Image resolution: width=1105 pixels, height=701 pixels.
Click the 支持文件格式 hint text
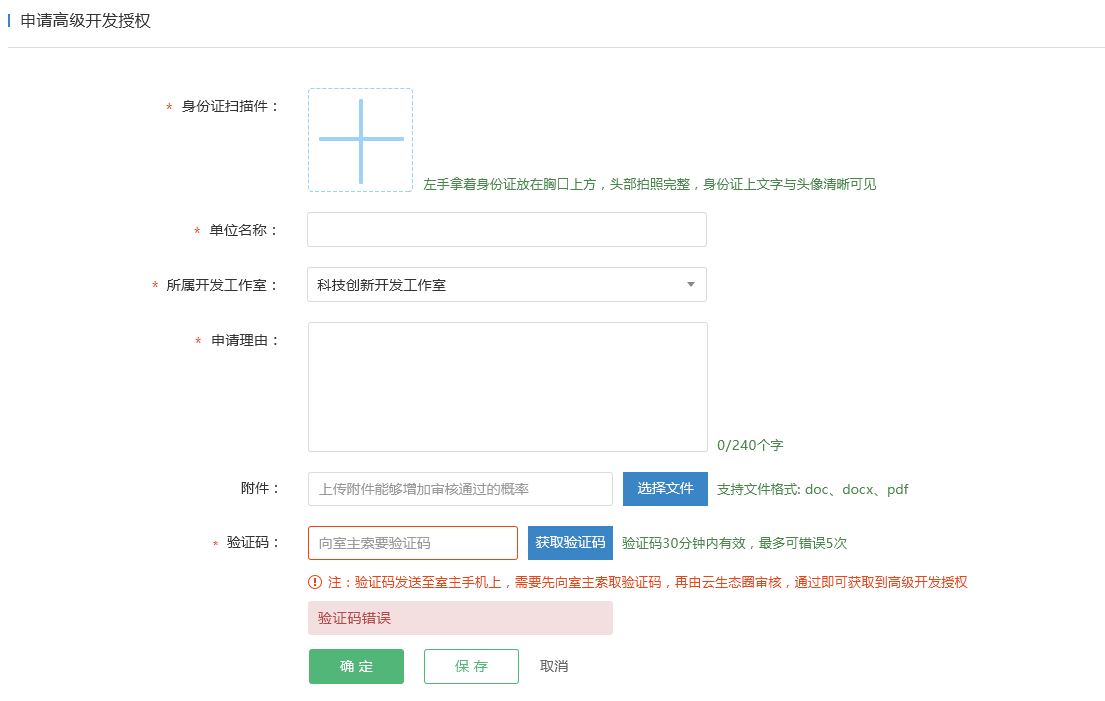point(812,489)
